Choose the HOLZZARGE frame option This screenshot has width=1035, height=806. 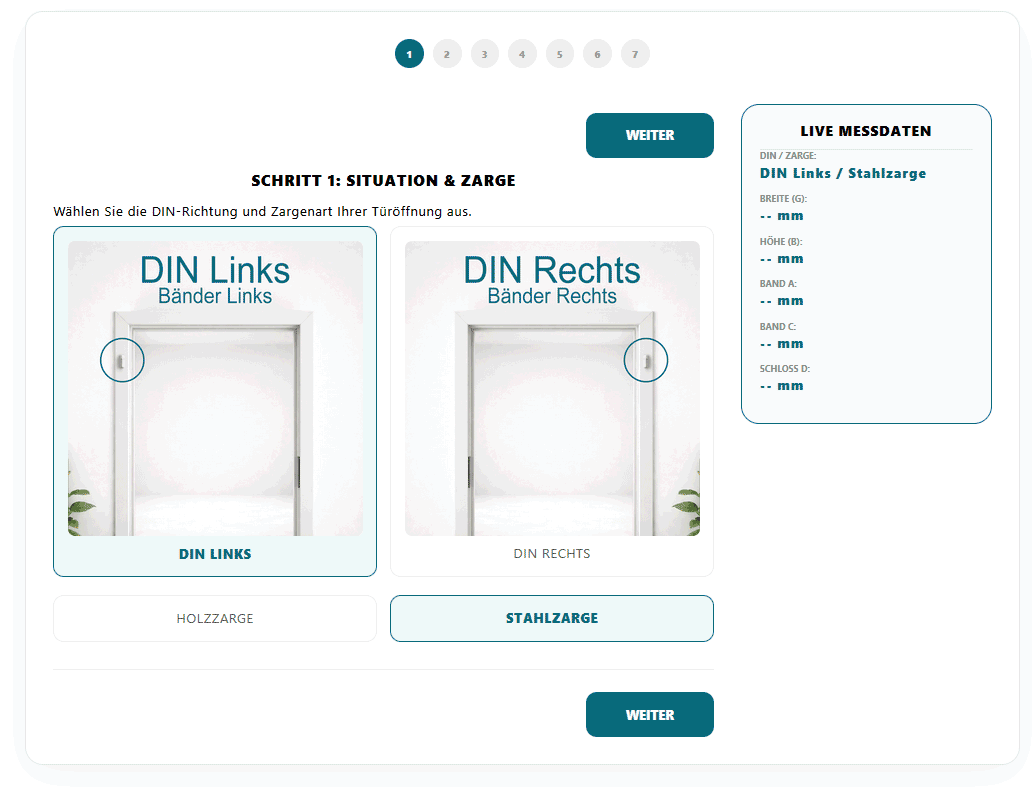(215, 619)
